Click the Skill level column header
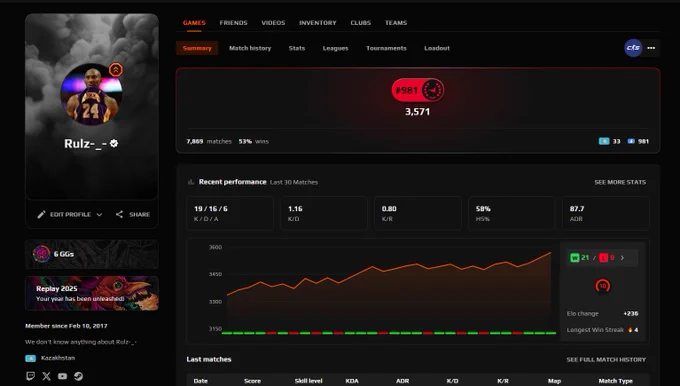The image size is (680, 386). point(308,381)
